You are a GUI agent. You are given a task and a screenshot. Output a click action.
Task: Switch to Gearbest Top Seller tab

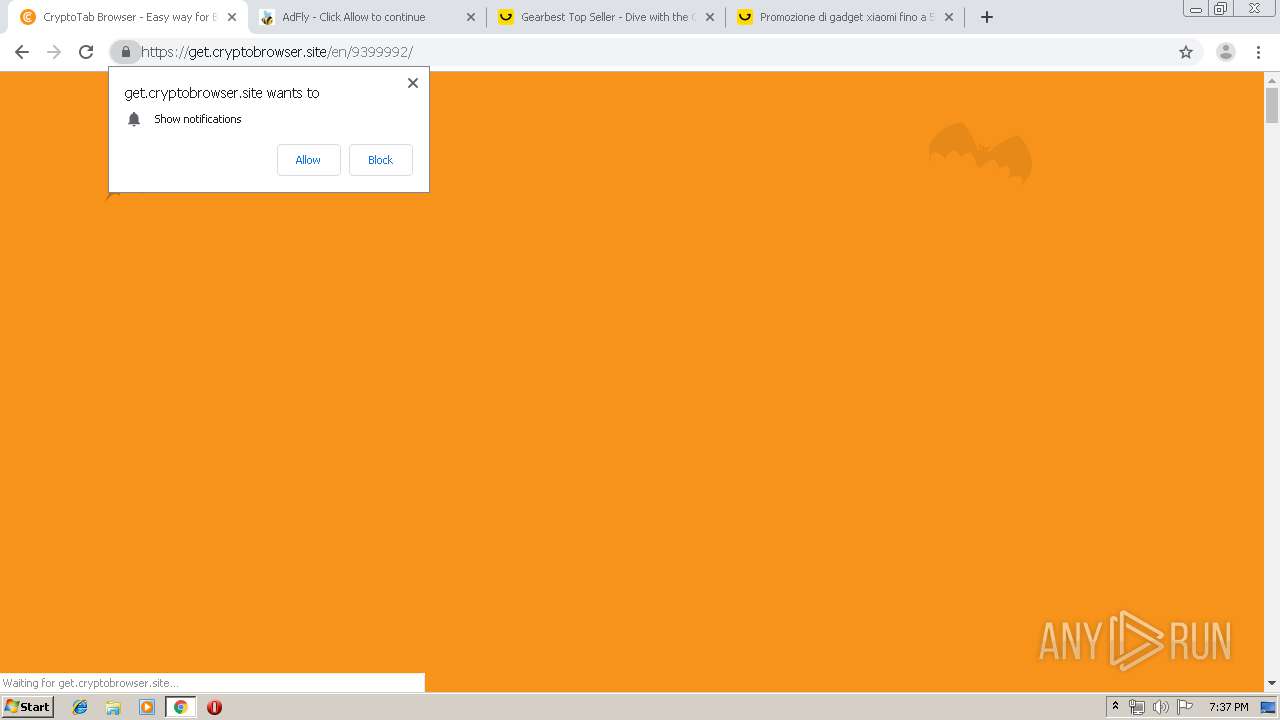pos(605,17)
